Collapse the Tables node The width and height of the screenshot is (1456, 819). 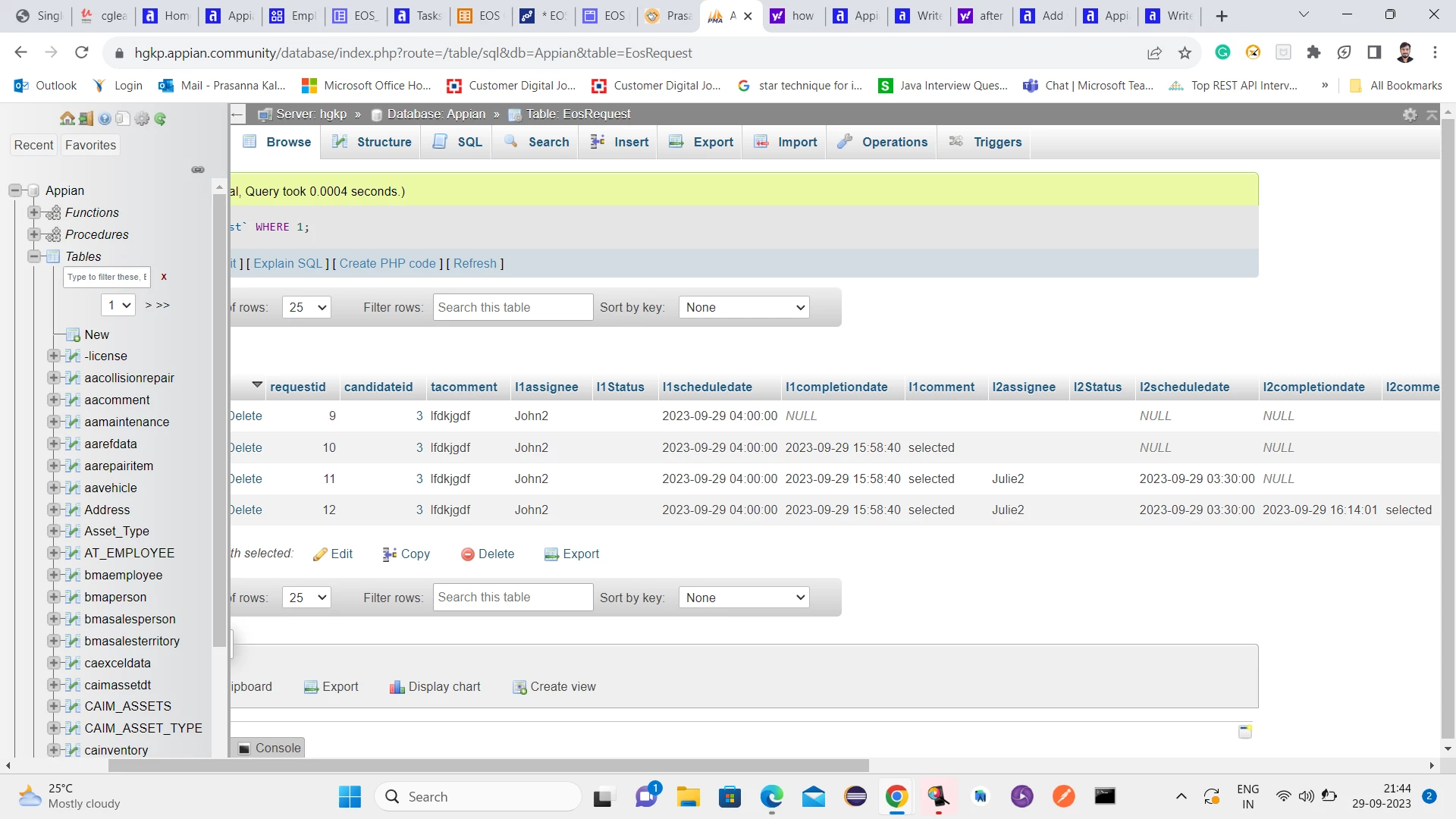[x=33, y=256]
